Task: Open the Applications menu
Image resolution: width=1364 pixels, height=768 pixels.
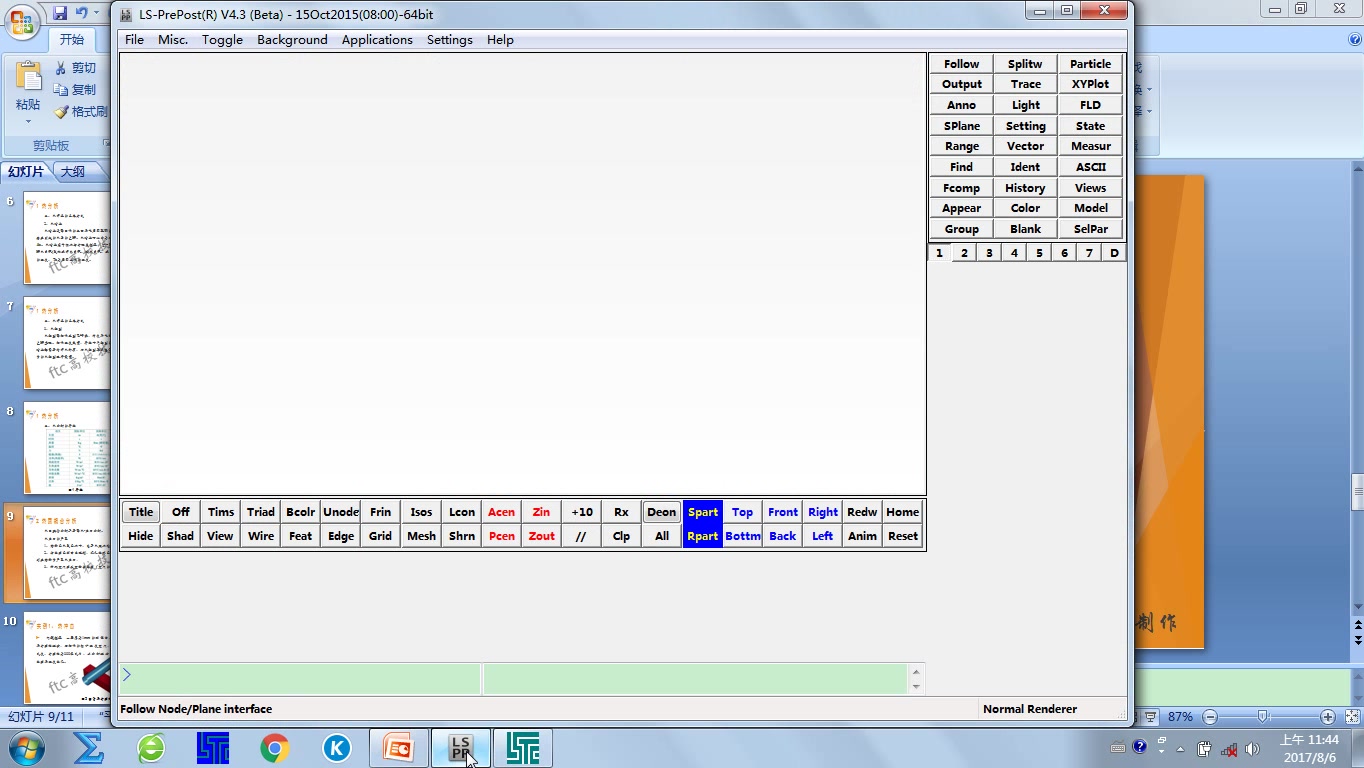Action: [377, 40]
